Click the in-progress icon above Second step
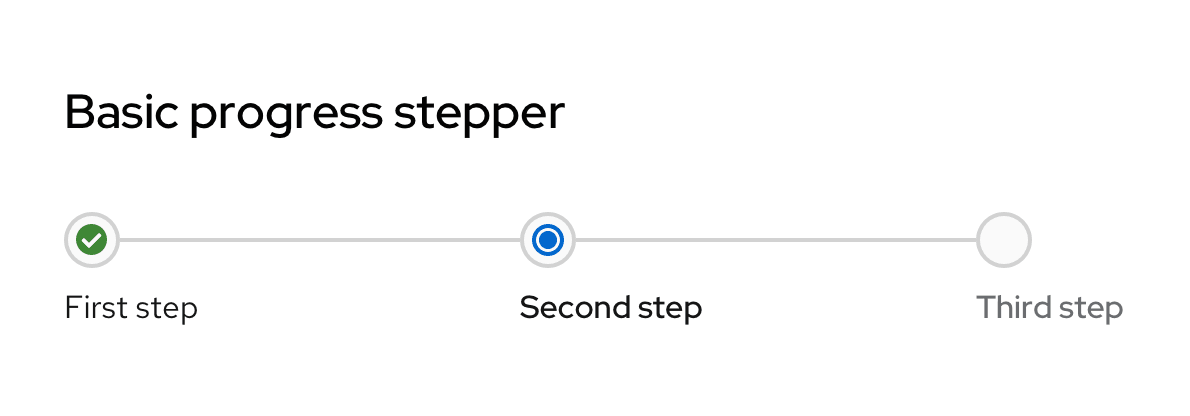1190x416 pixels. [548, 240]
